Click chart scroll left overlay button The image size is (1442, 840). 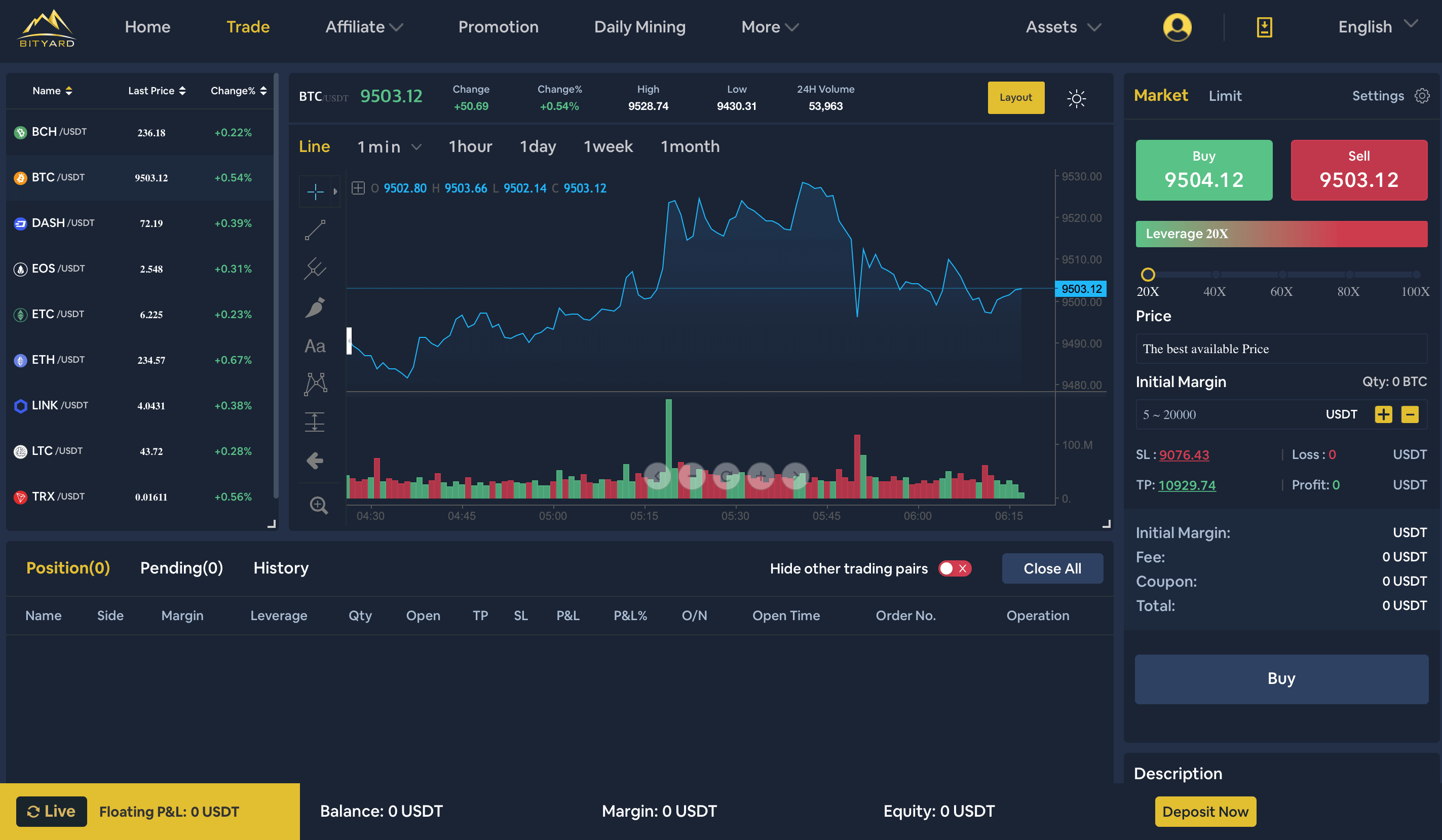point(658,476)
